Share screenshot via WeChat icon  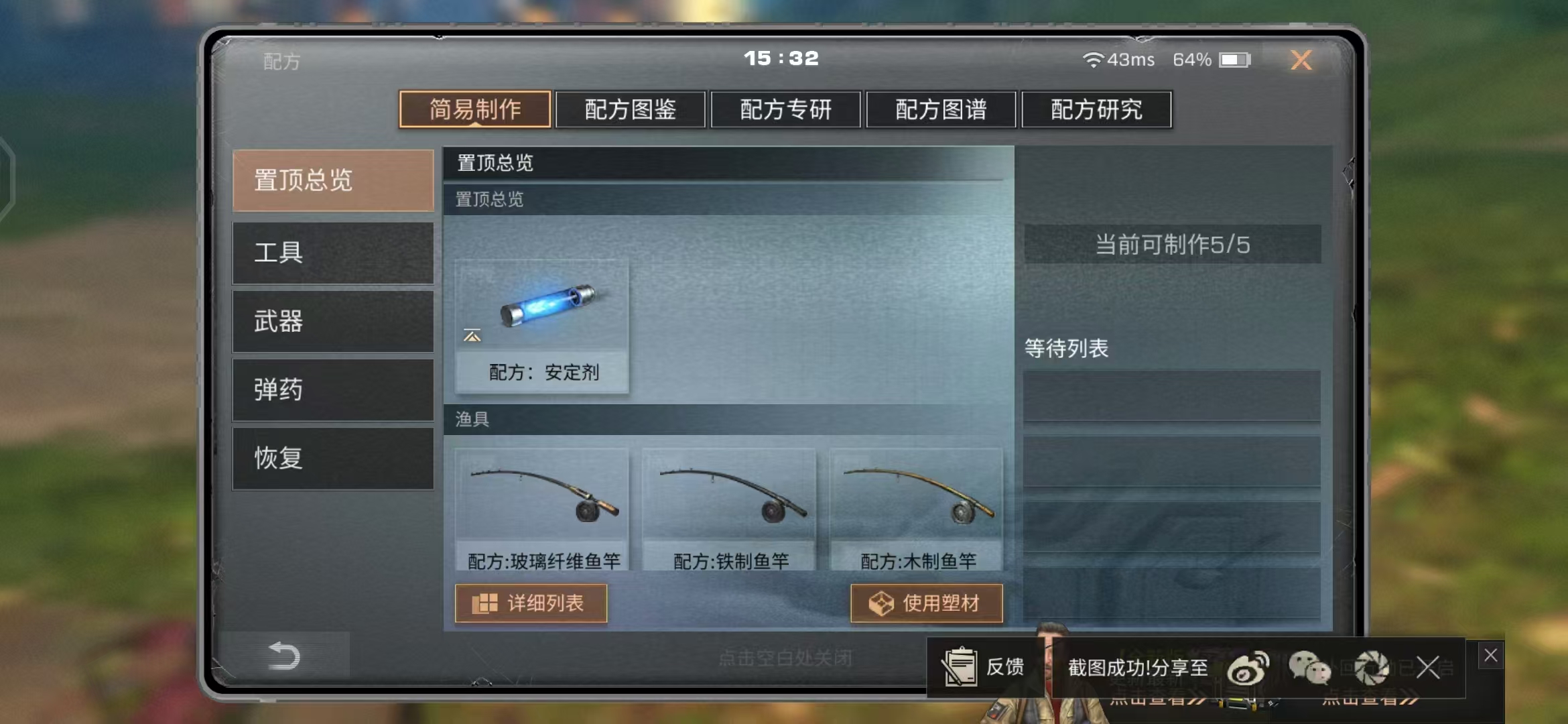coord(1309,668)
